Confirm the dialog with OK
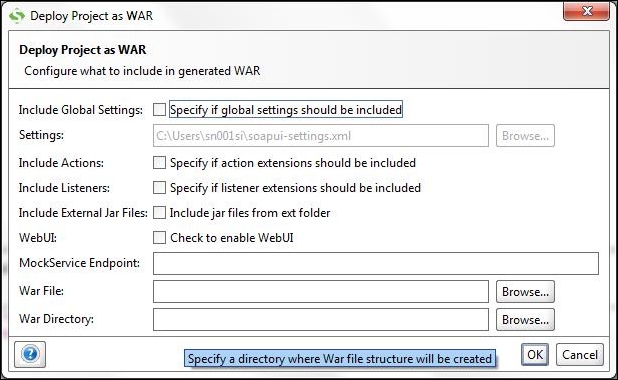The height and width of the screenshot is (380, 618). tap(535, 354)
